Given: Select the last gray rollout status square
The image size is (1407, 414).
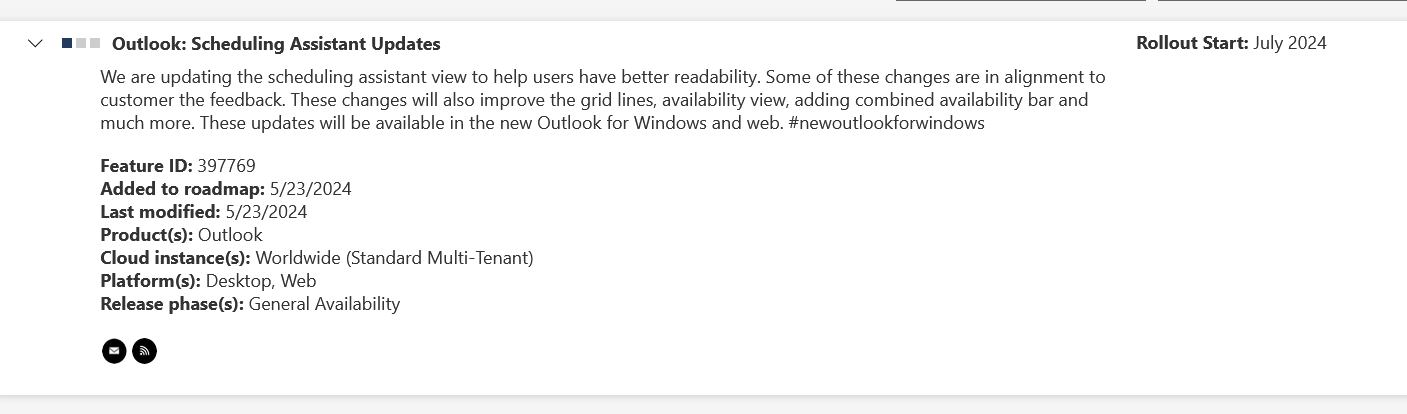Looking at the screenshot, I should coord(95,43).
